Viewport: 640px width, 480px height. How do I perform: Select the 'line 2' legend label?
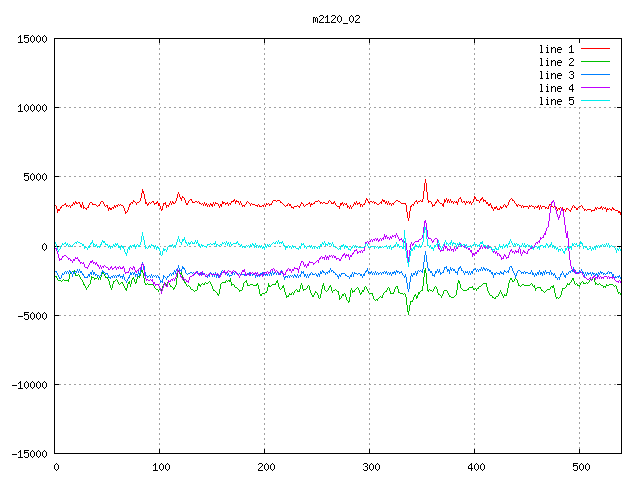coord(556,62)
